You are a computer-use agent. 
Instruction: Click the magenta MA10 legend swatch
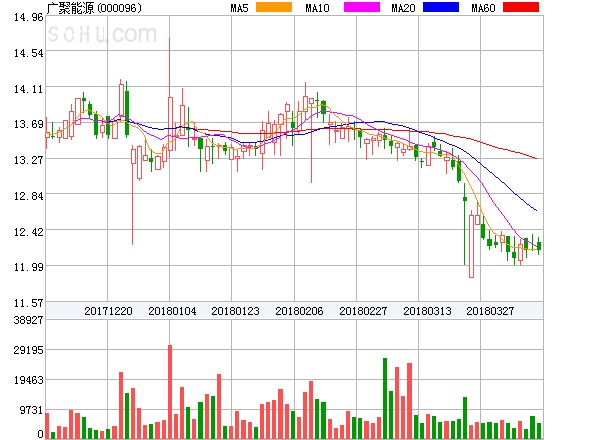[362, 7]
